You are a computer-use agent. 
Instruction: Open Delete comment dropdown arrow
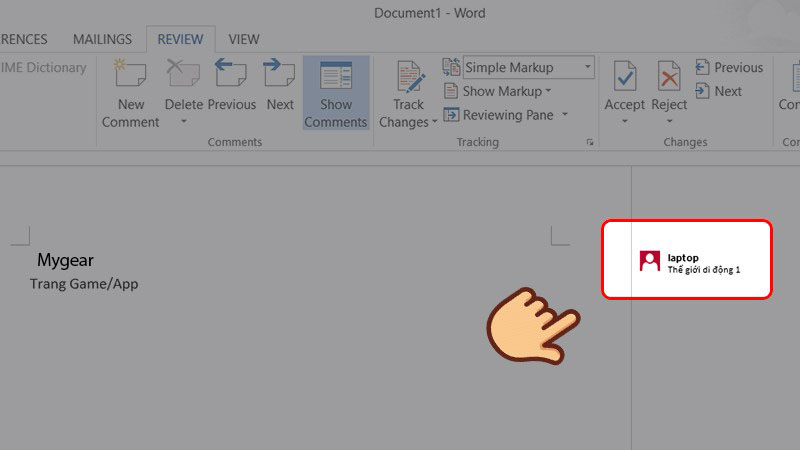pyautogui.click(x=184, y=121)
